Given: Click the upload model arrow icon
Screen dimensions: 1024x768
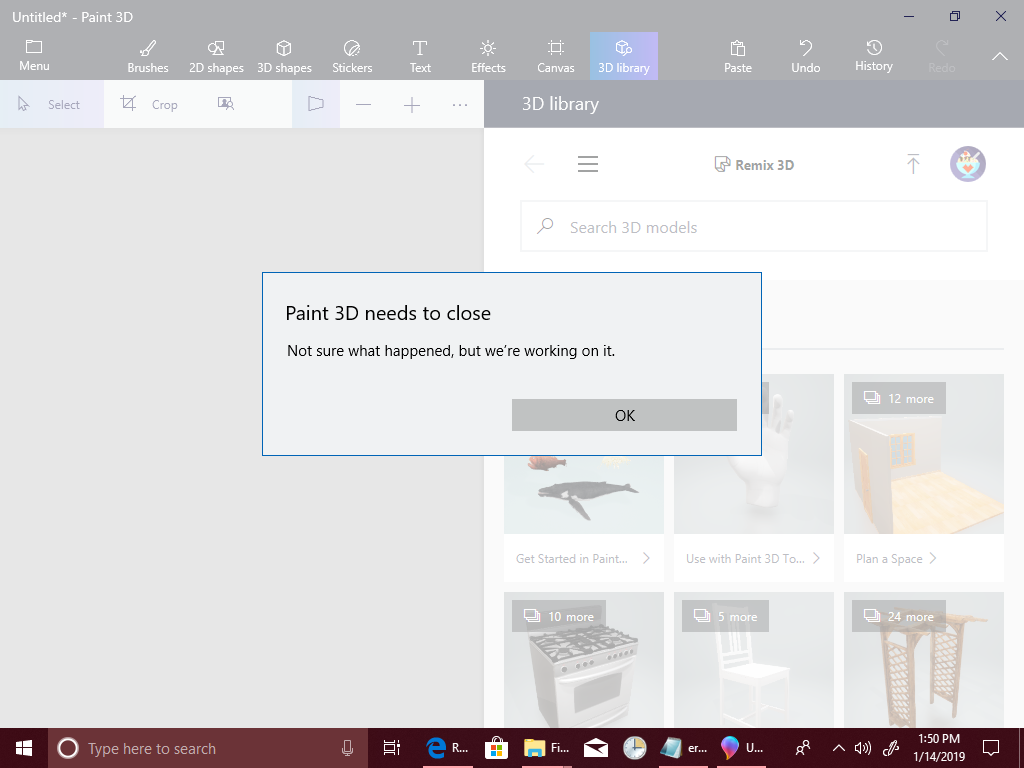Looking at the screenshot, I should [913, 164].
